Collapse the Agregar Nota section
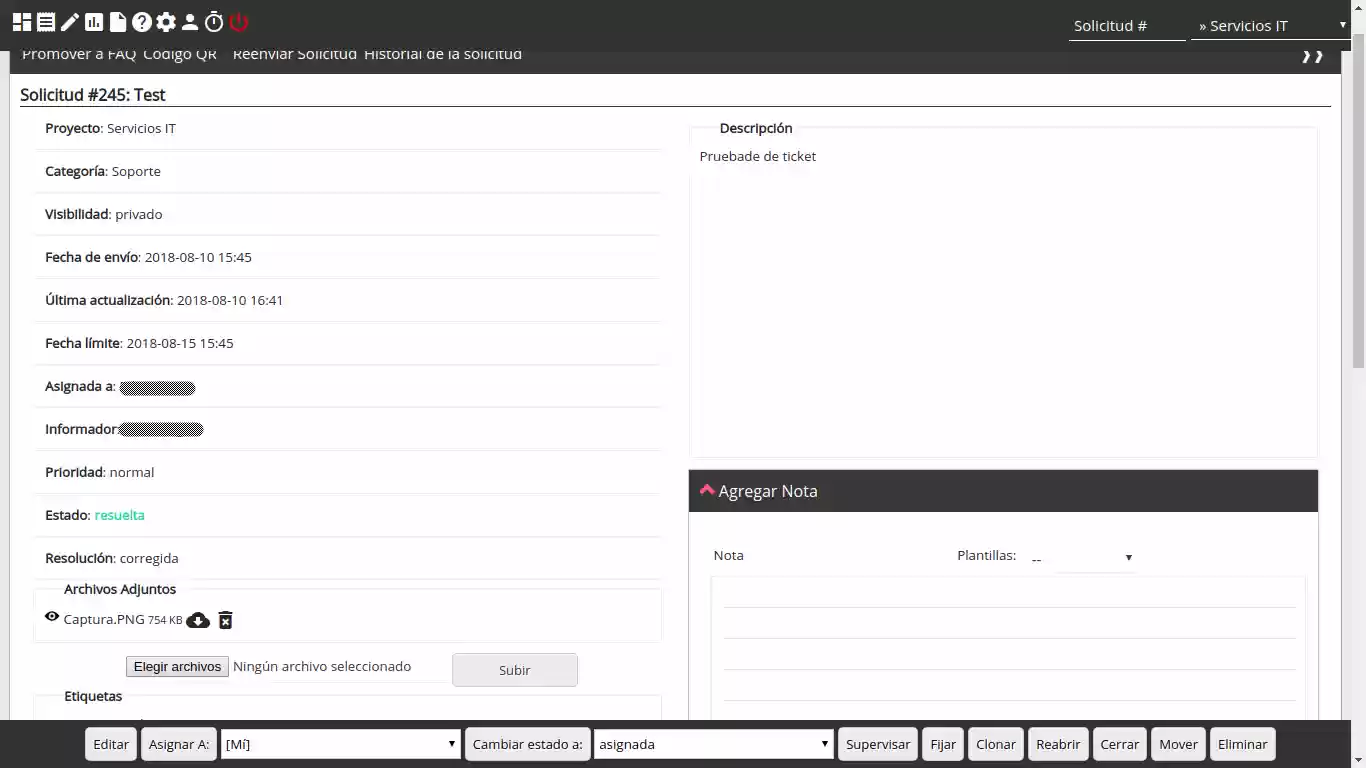Screen dimensions: 1366x768 (707, 489)
